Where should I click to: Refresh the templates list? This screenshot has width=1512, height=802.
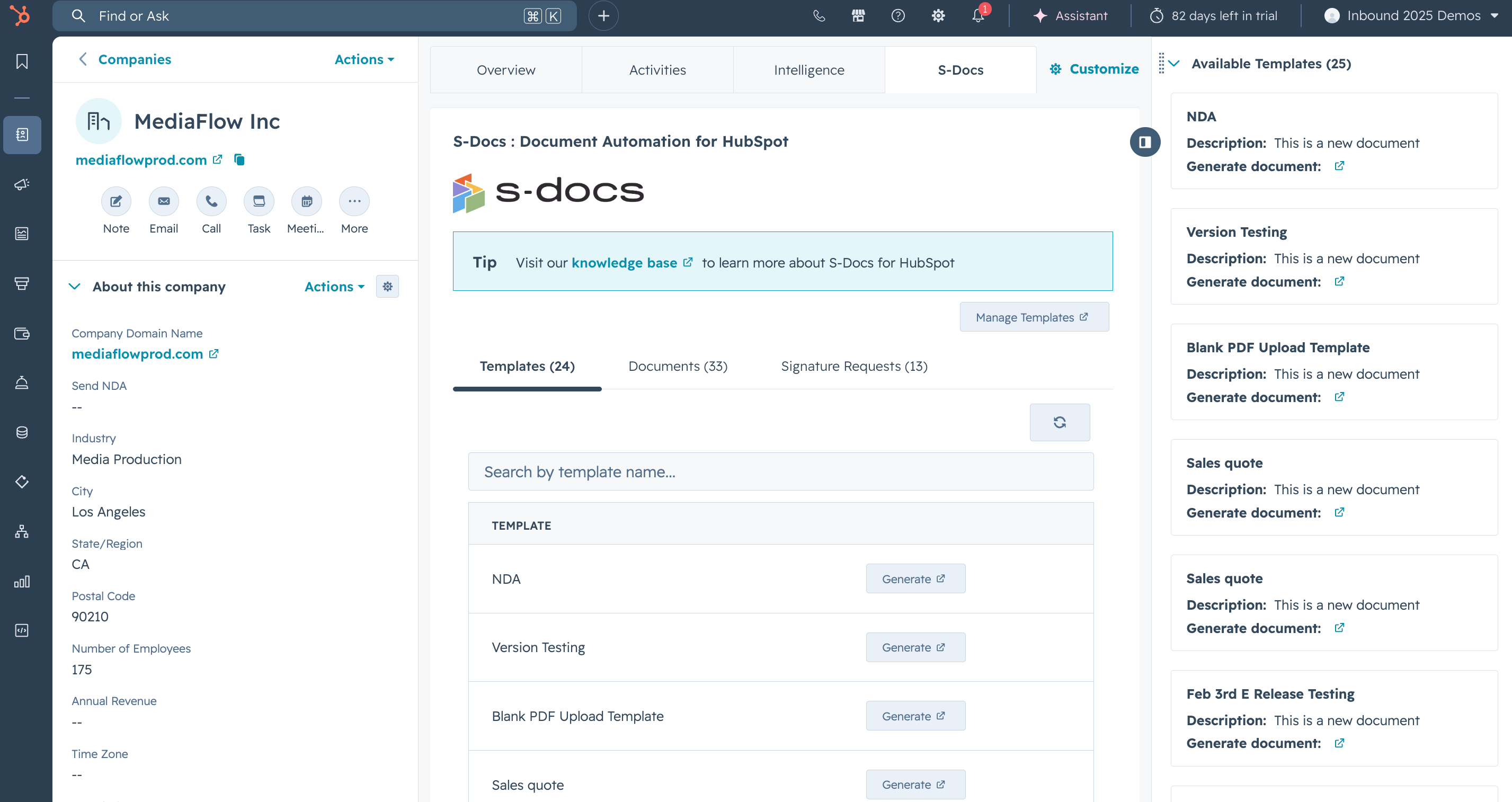tap(1060, 422)
